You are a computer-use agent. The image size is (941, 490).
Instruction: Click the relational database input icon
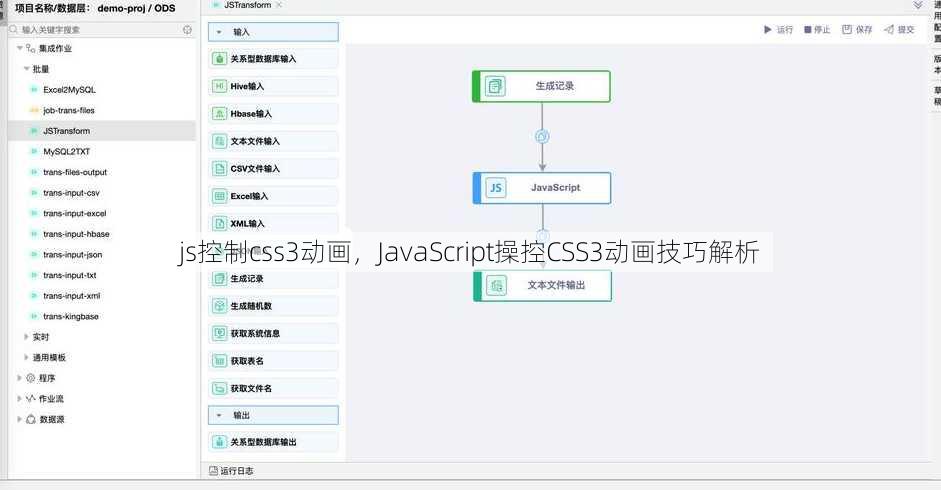pyautogui.click(x=220, y=59)
